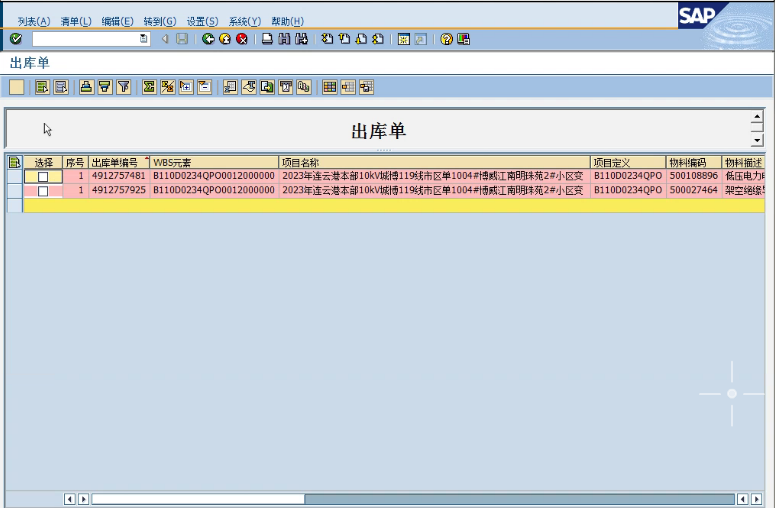Open the 设置(S) menu

[x=202, y=21]
